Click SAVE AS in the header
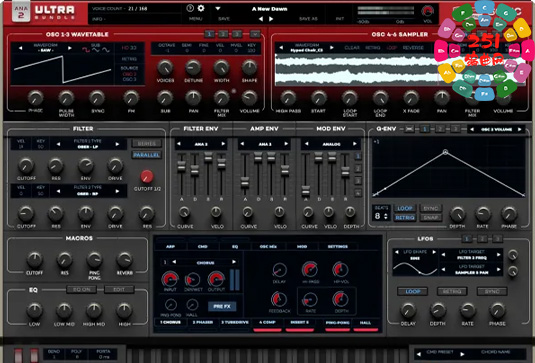Image resolution: width=535 pixels, height=363 pixels. 308,19
